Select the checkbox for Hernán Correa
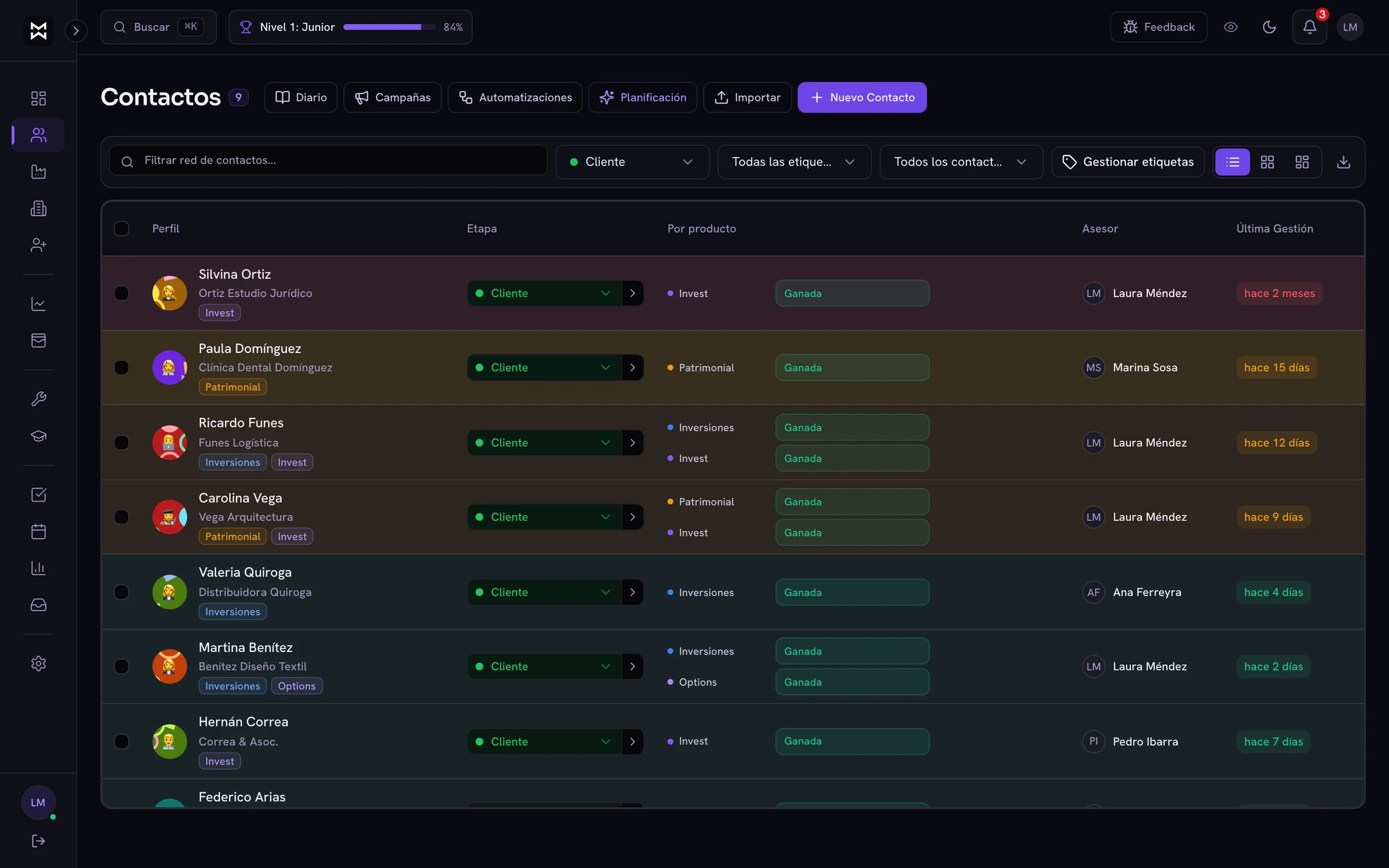The image size is (1389, 868). [122, 741]
